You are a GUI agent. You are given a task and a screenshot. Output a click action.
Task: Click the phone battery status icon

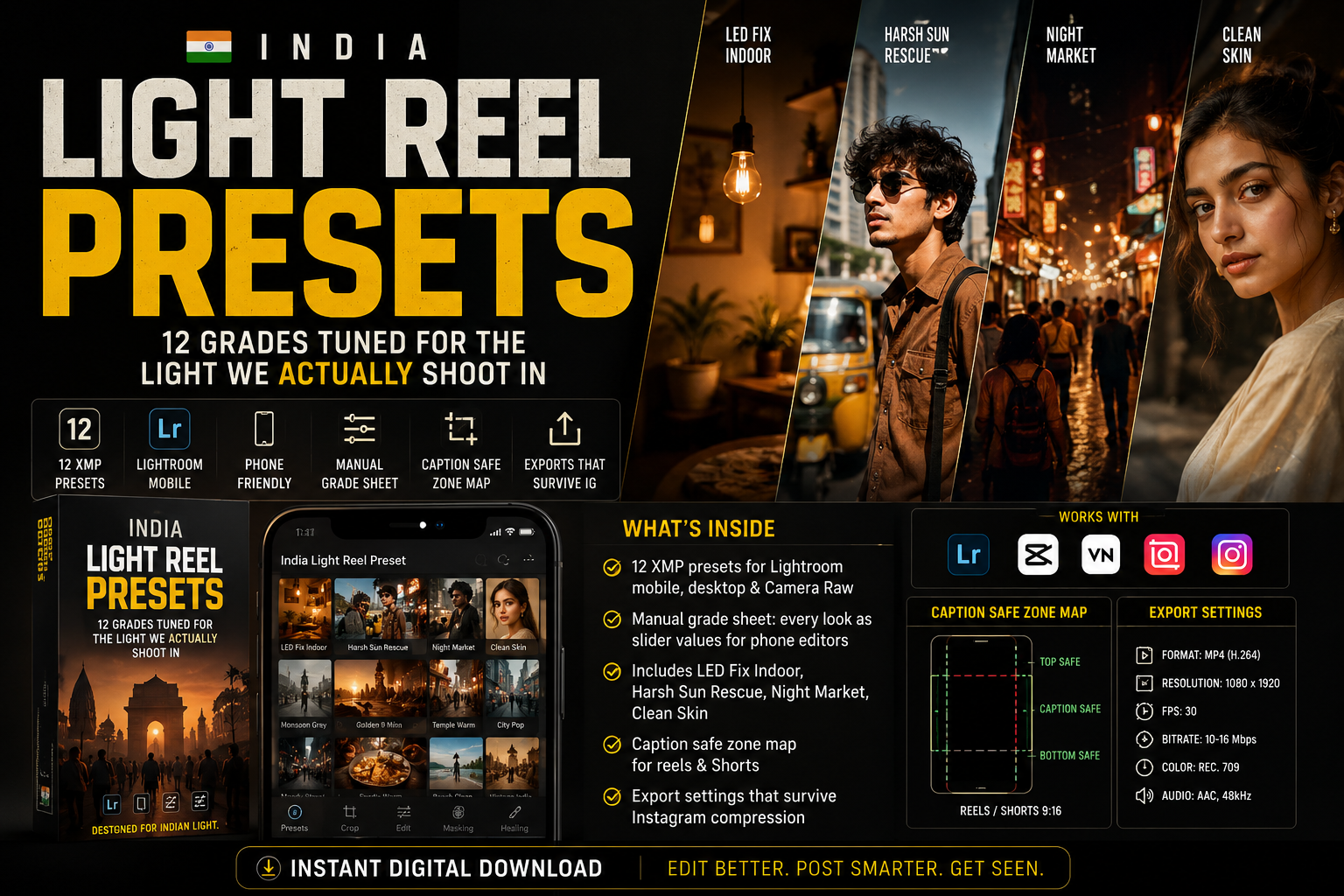[x=527, y=532]
